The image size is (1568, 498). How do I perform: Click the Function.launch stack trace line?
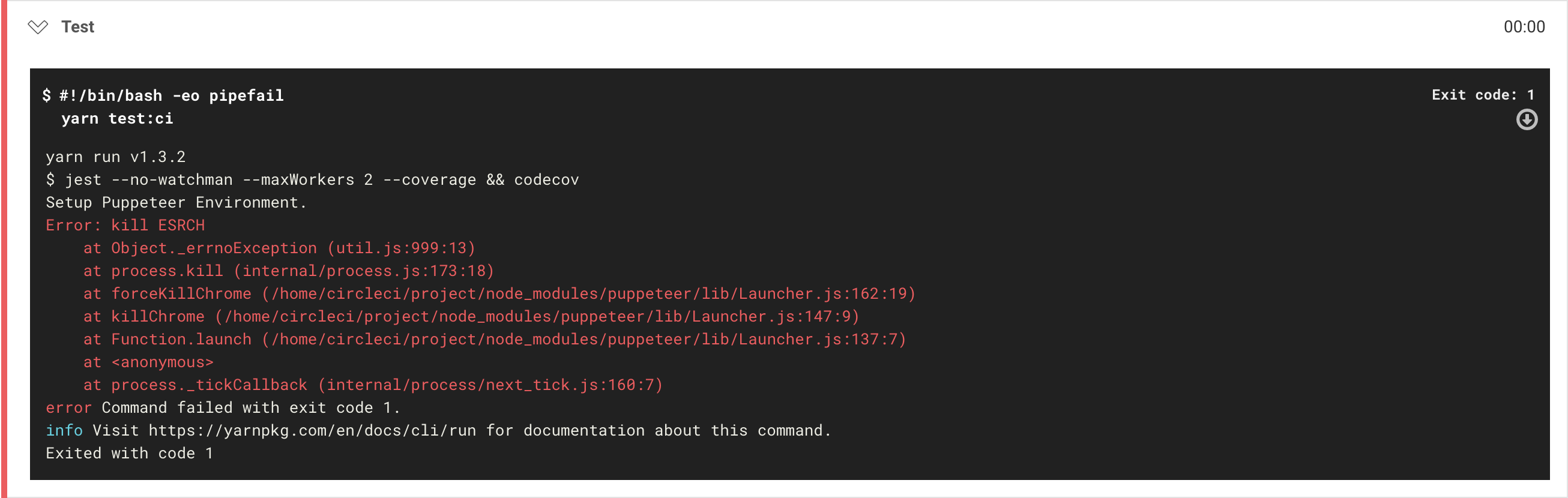coord(494,339)
